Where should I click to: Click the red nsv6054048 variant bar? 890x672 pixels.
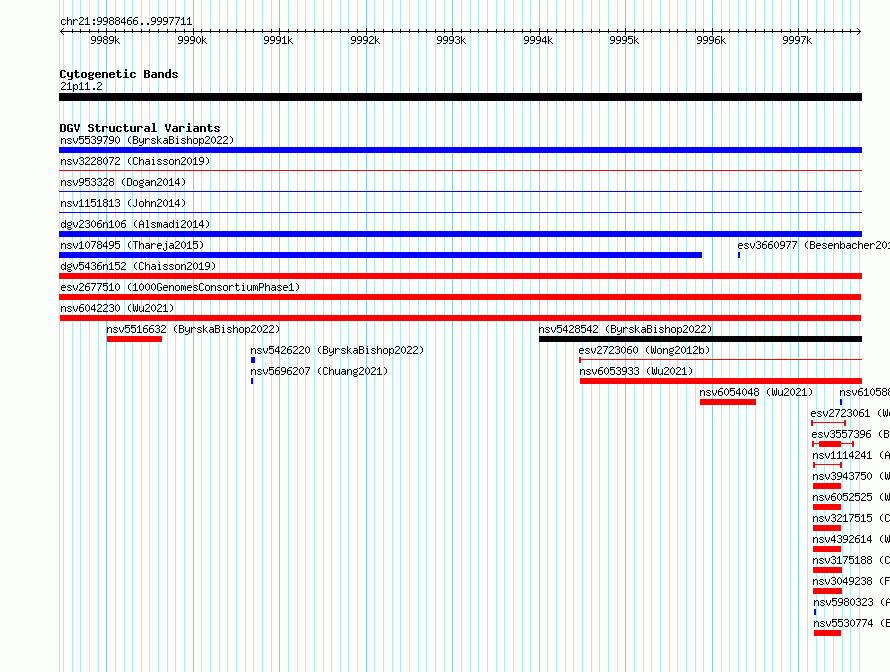tap(728, 402)
